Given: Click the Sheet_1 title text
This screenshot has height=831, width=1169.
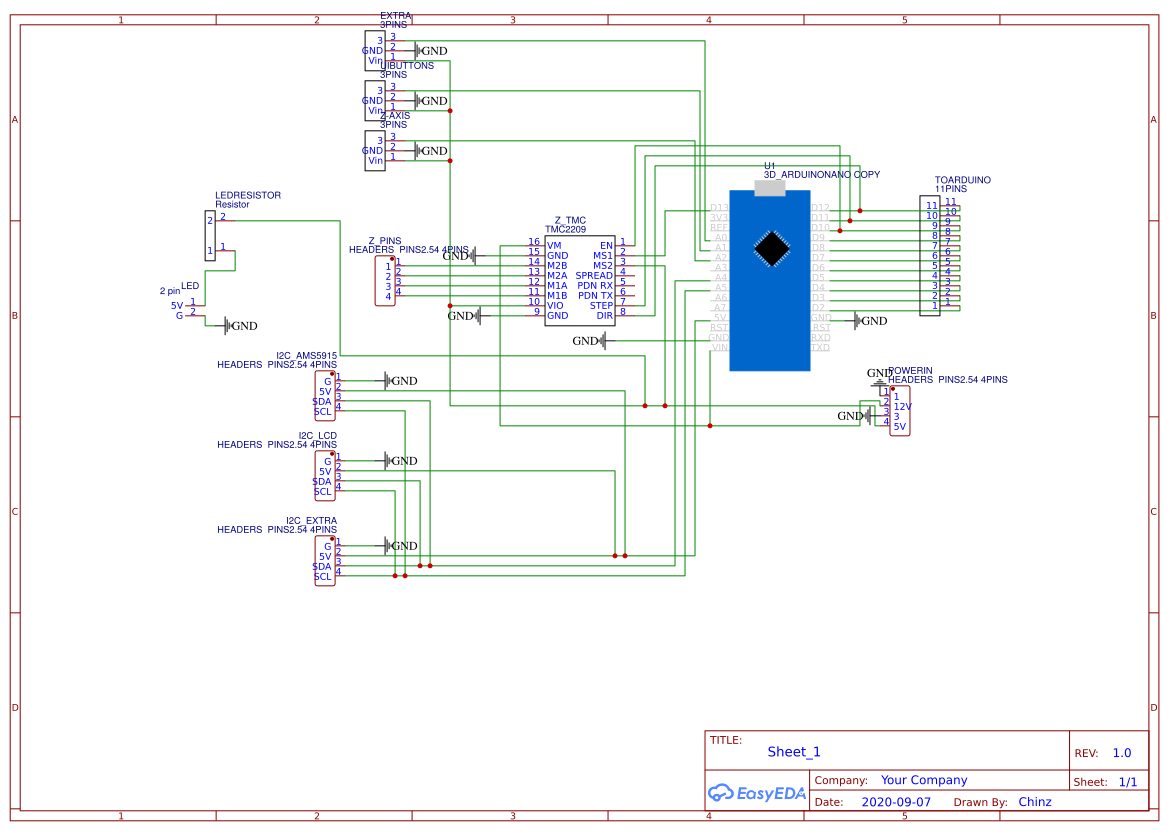Looking at the screenshot, I should (x=793, y=751).
